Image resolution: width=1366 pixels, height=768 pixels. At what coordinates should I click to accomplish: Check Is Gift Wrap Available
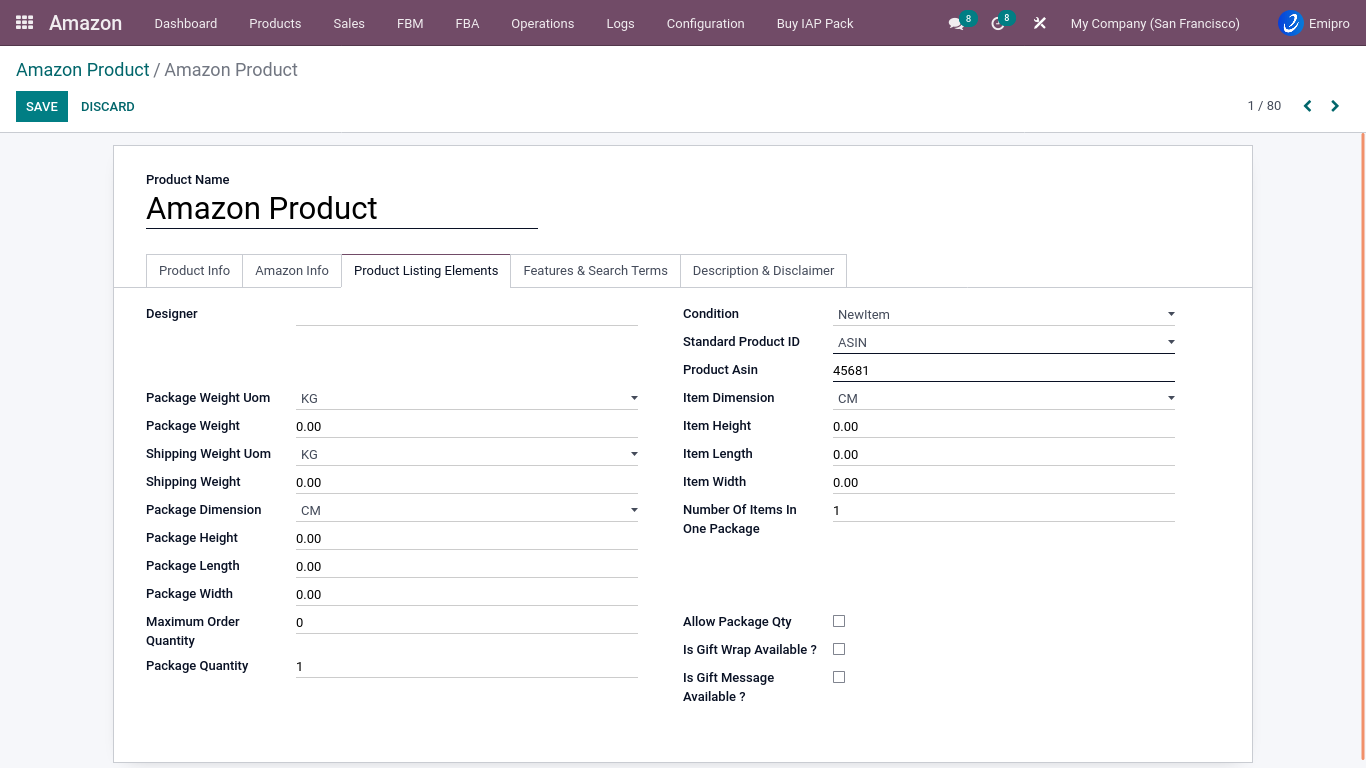click(x=839, y=649)
